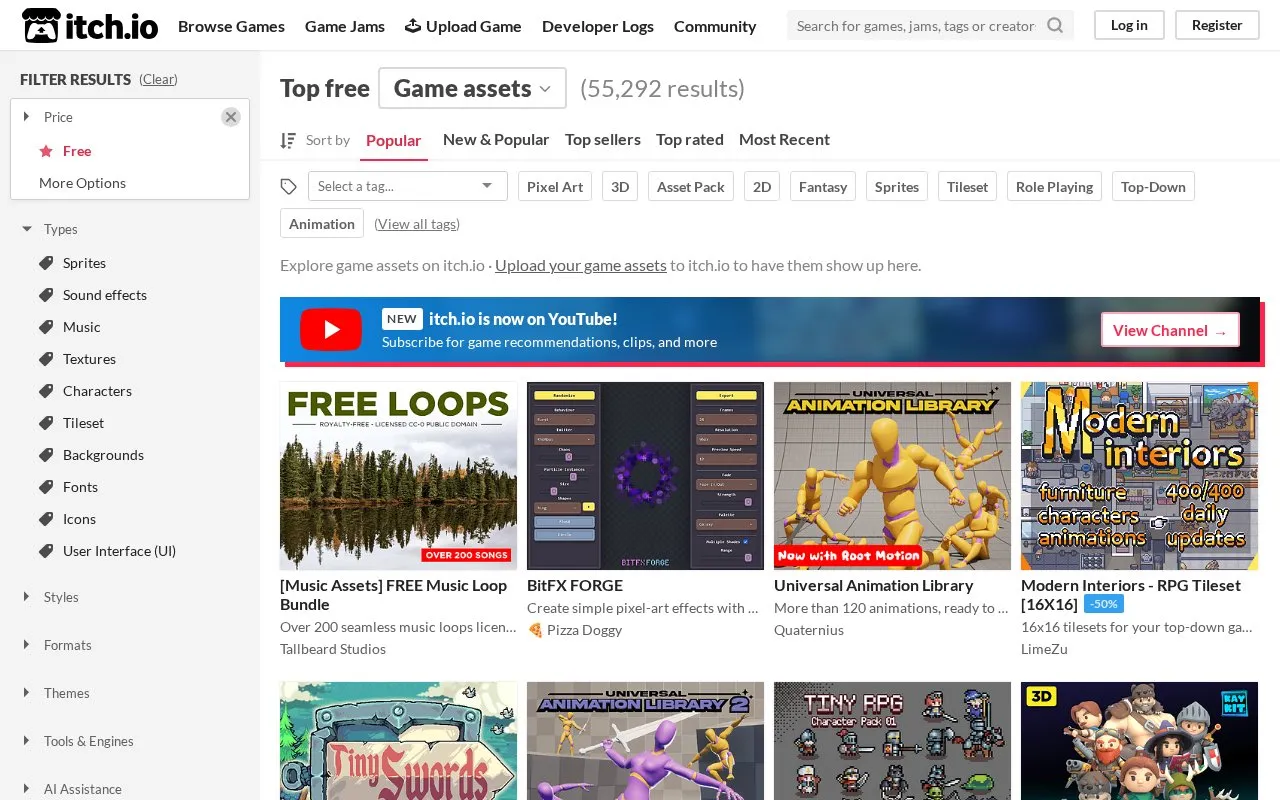The width and height of the screenshot is (1280, 800).
Task: Open Game Jams in top navigation
Action: [345, 26]
